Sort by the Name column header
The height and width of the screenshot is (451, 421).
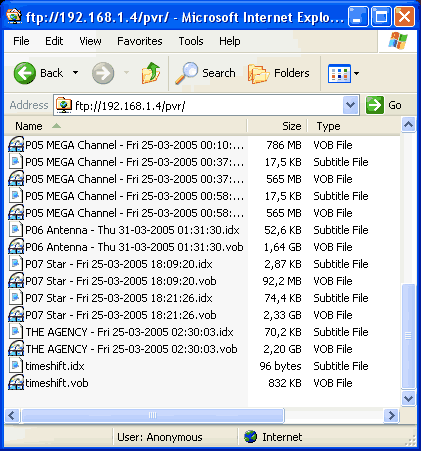tap(126, 126)
